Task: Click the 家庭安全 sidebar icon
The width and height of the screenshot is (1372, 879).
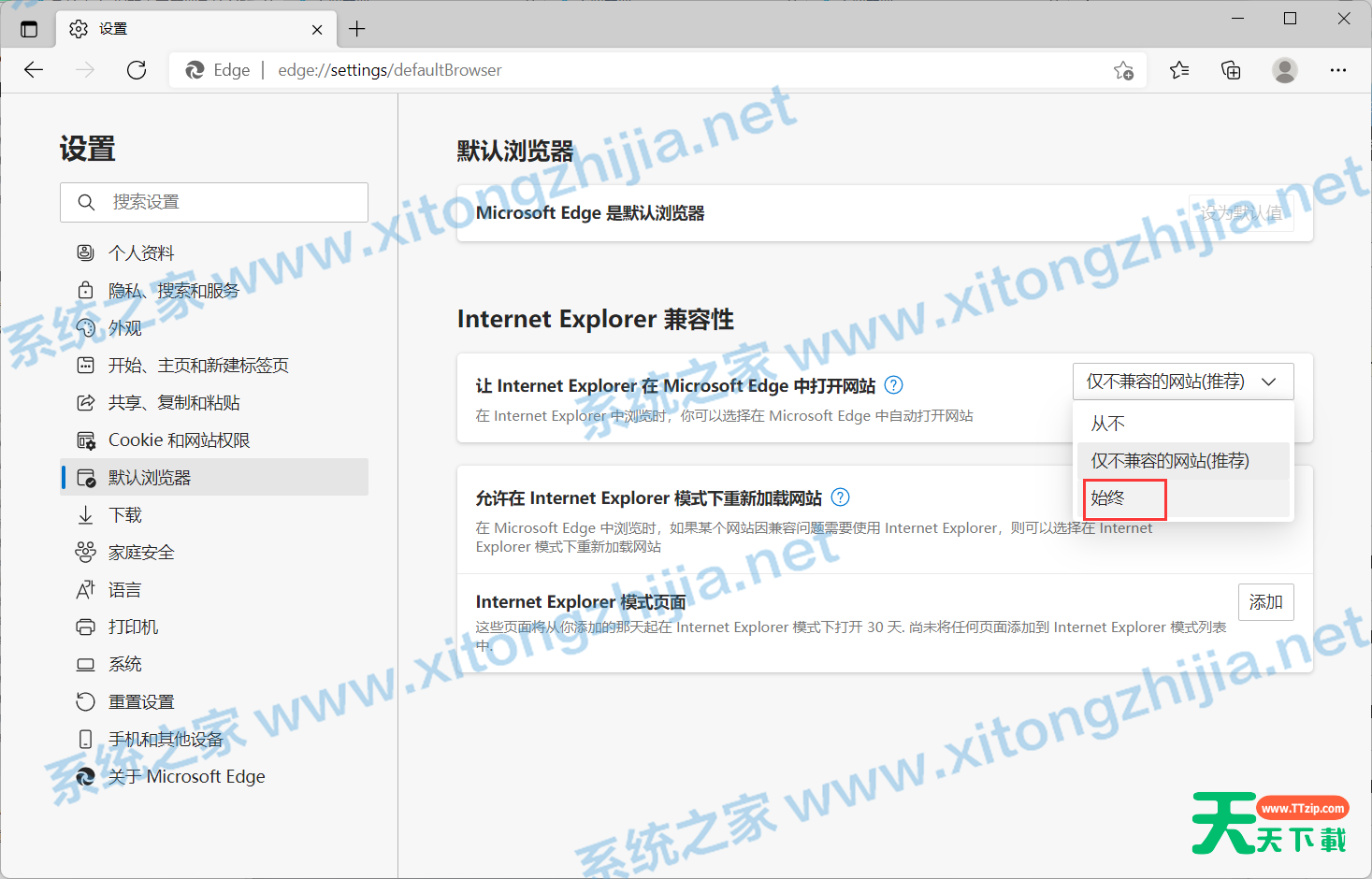Action: (85, 552)
